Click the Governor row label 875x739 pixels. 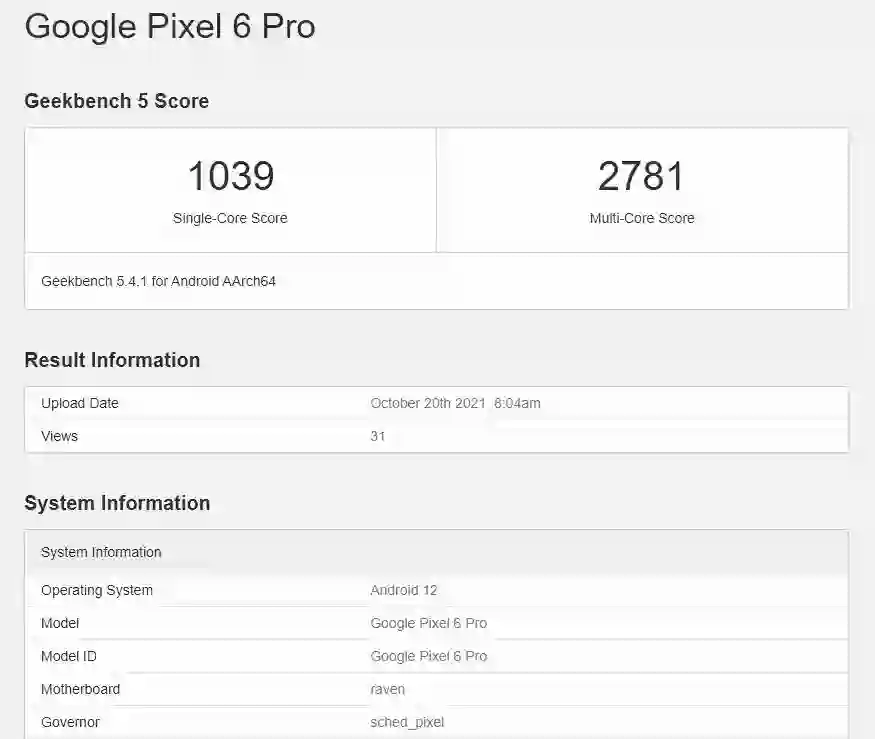pyautogui.click(x=70, y=722)
